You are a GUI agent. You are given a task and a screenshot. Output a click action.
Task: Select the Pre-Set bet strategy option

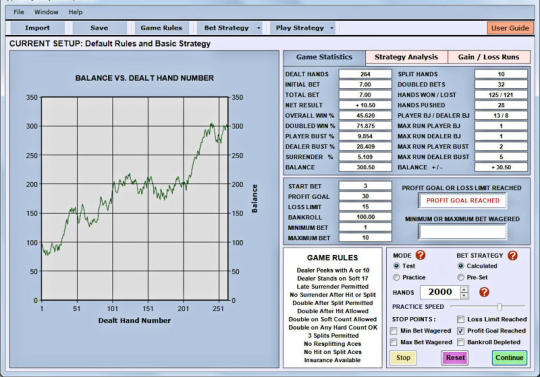(x=460, y=277)
